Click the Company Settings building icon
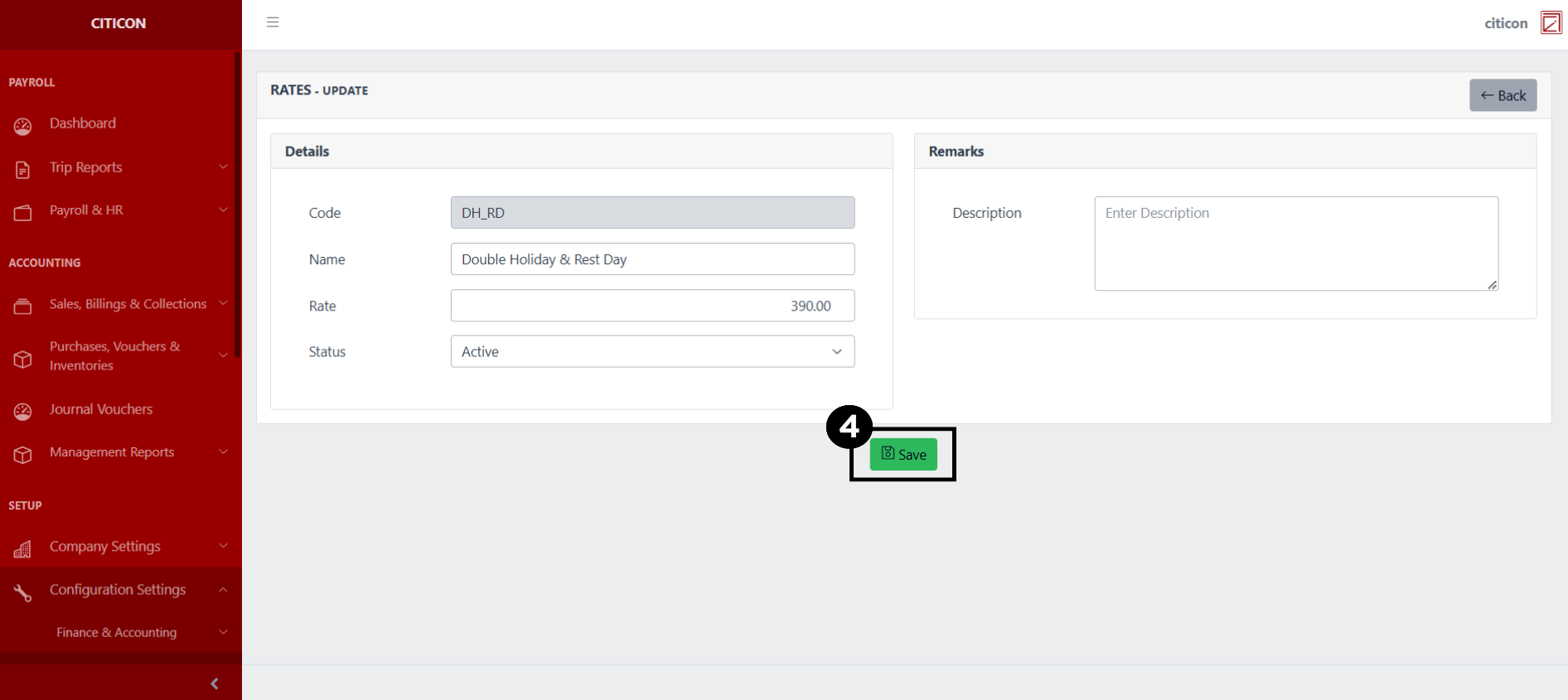The image size is (1568, 700). coord(22,549)
